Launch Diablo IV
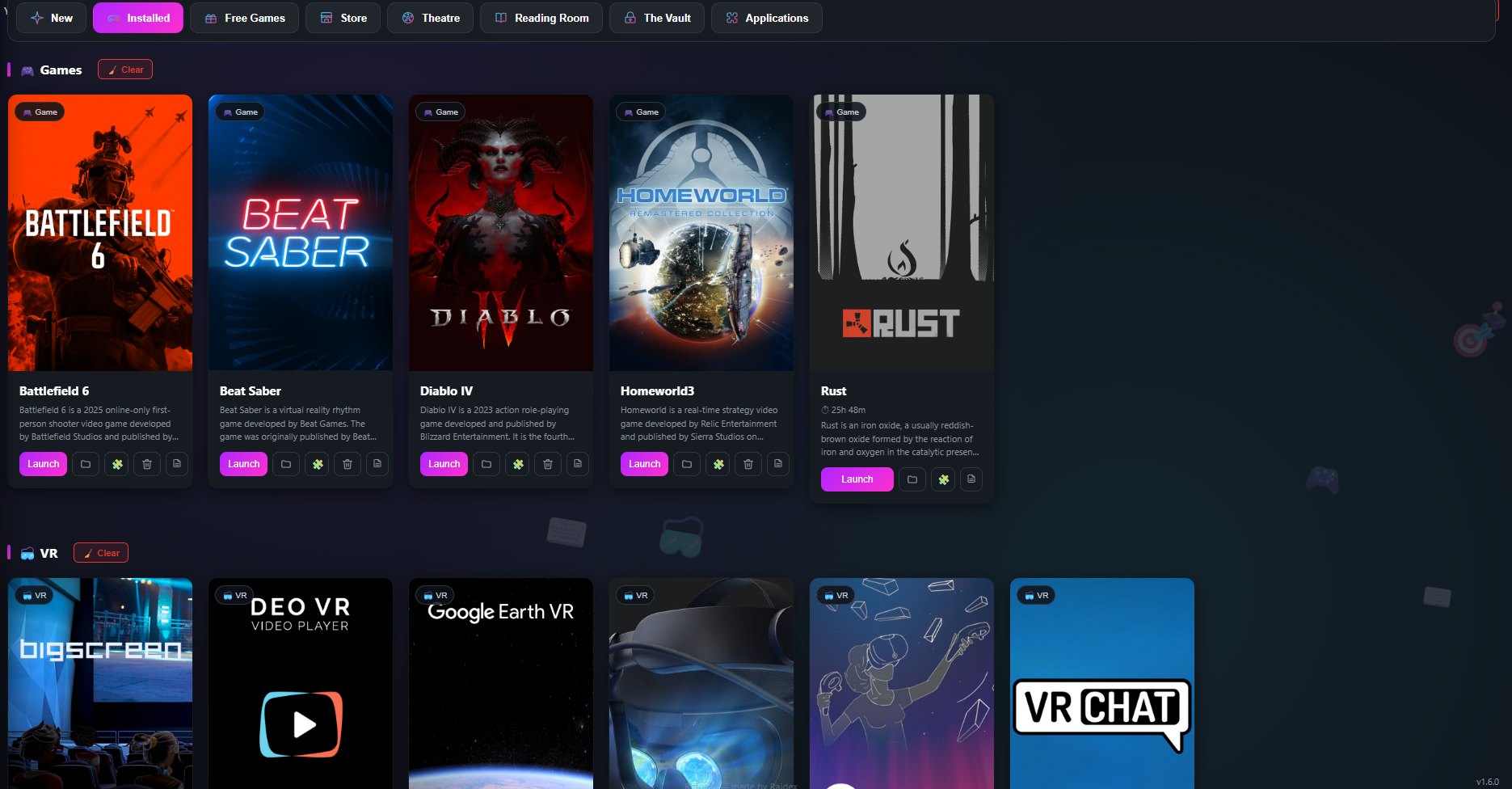Viewport: 1512px width, 789px height. pyautogui.click(x=444, y=464)
